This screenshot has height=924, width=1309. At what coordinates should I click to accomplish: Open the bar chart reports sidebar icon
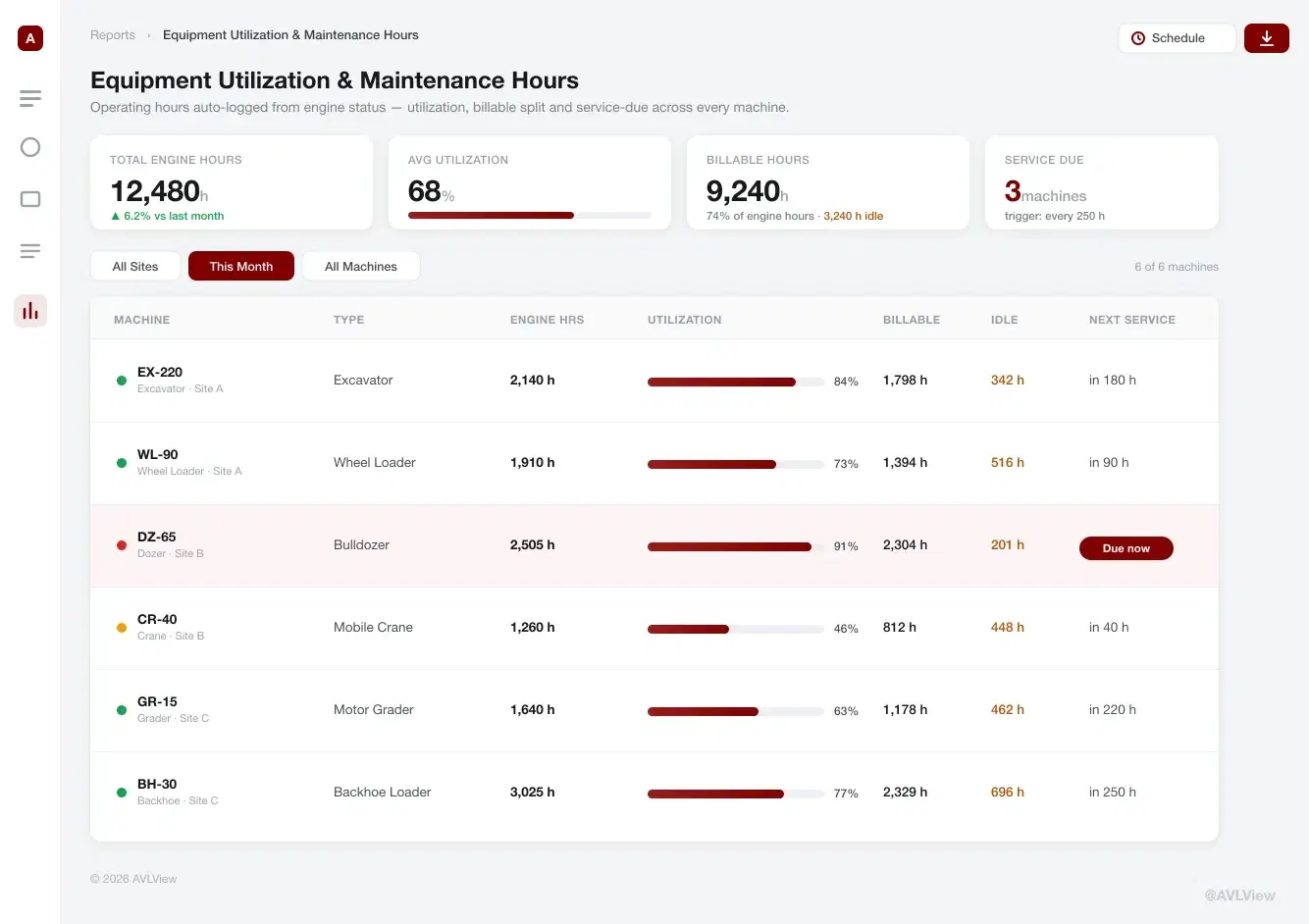tap(30, 311)
